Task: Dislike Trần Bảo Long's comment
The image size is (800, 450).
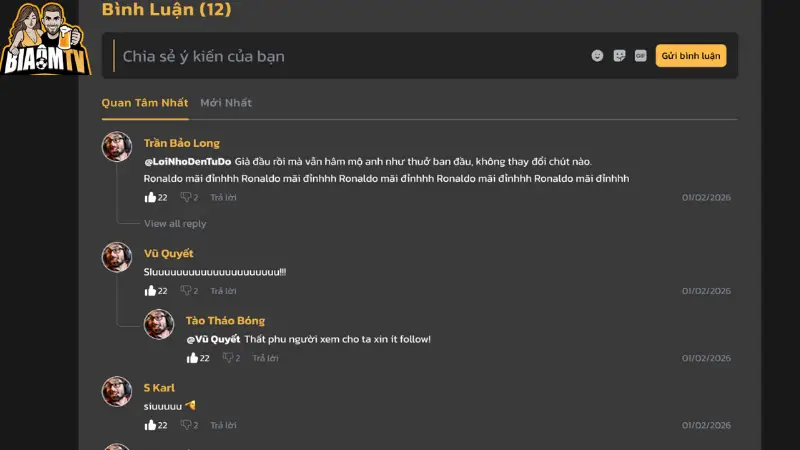Action: pyautogui.click(x=185, y=197)
